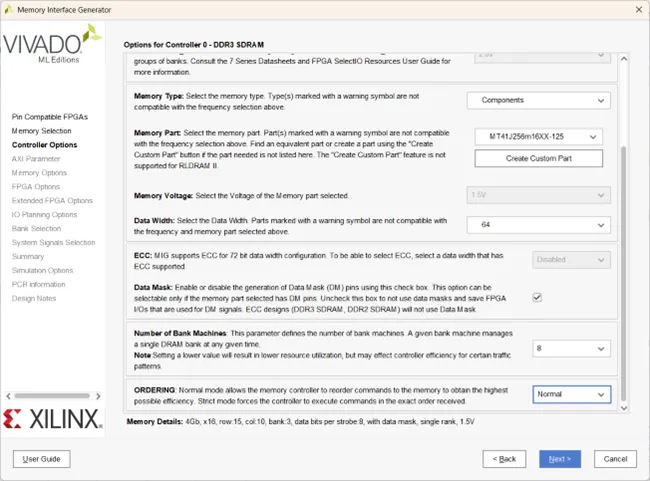The image size is (650, 481).
Task: Select System Signals Selection in sidebar
Action: coord(53,243)
